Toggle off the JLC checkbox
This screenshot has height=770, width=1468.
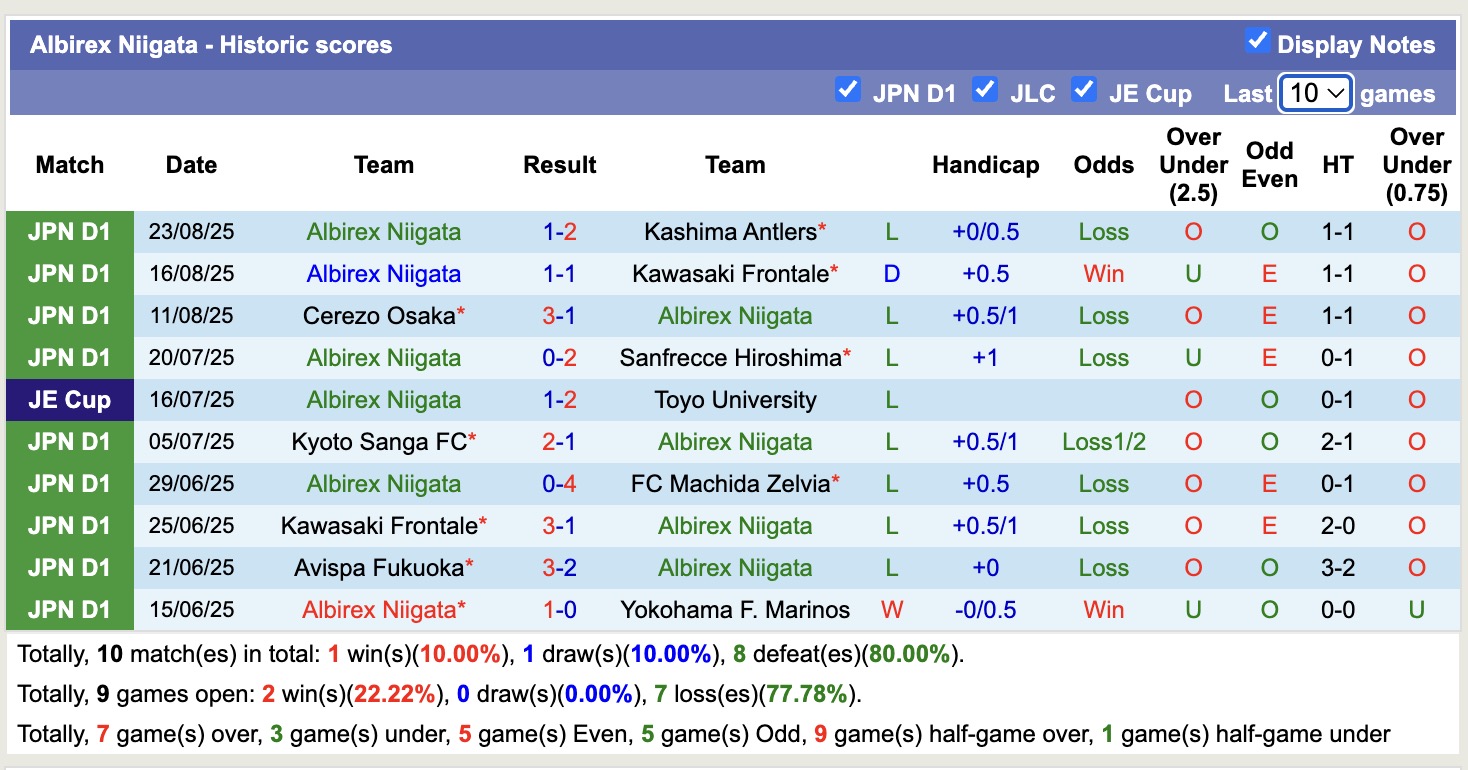tap(985, 89)
